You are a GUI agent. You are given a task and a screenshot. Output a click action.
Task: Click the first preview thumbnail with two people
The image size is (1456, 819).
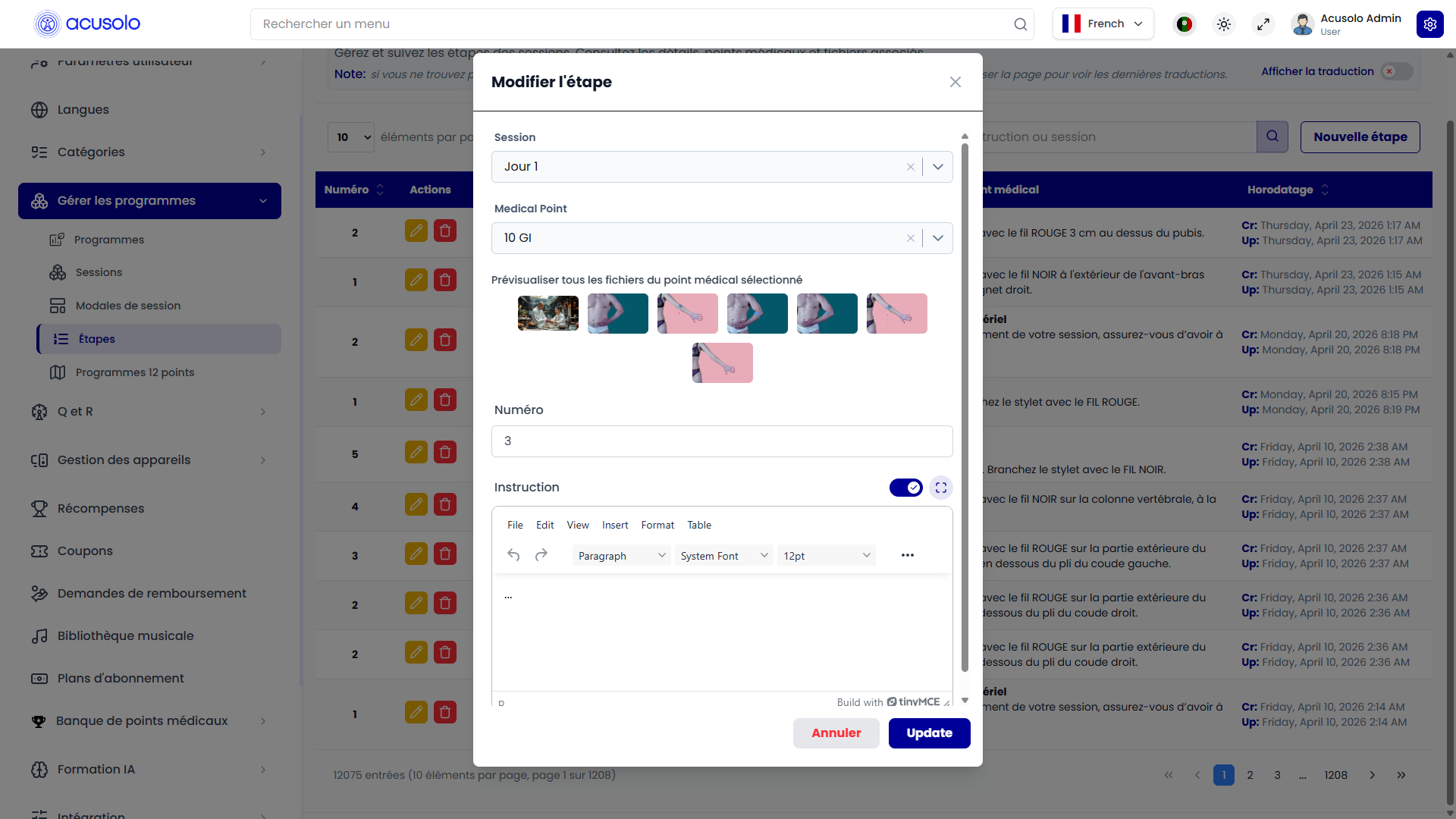pyautogui.click(x=548, y=313)
